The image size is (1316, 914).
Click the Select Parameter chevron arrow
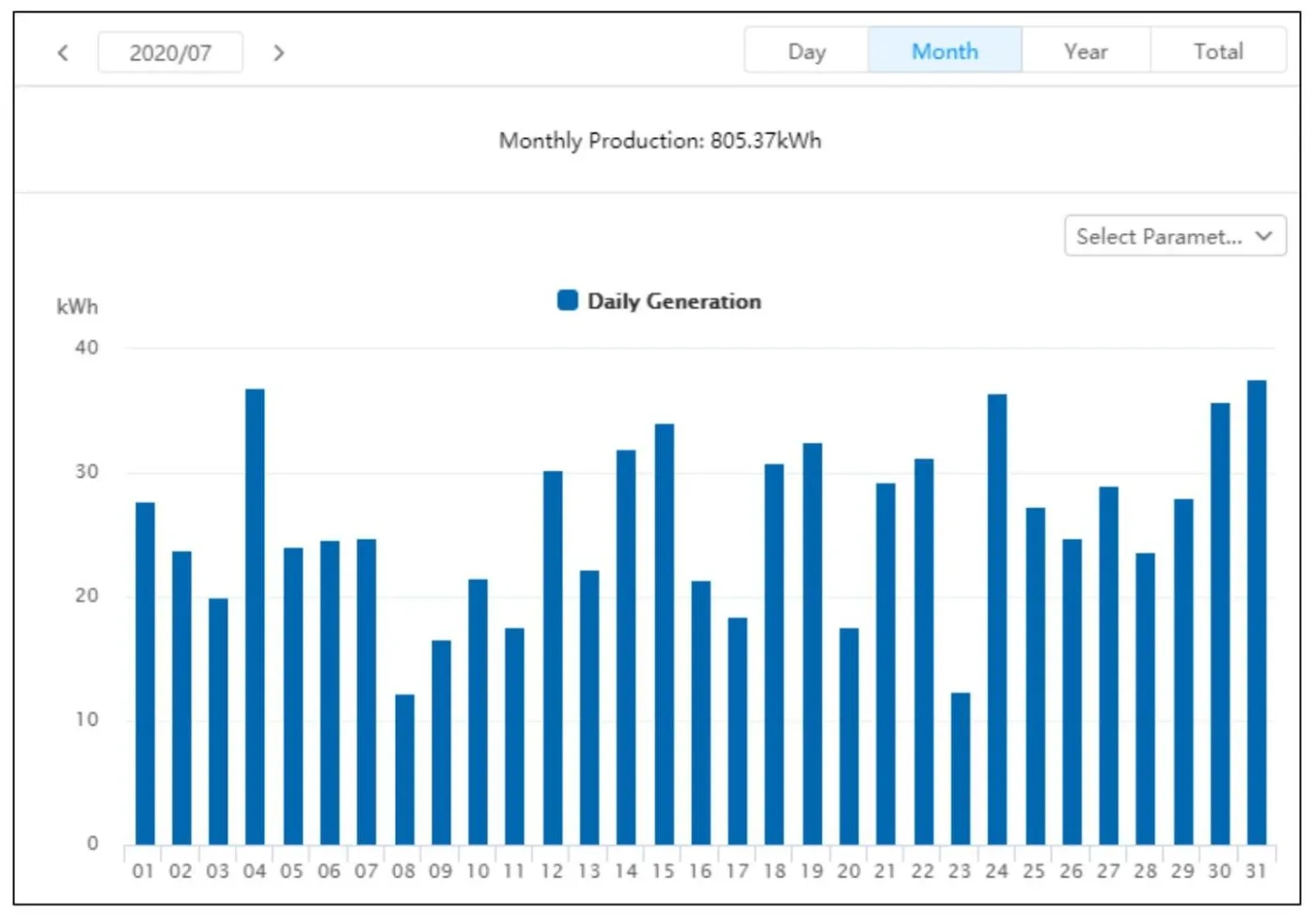coord(1264,236)
